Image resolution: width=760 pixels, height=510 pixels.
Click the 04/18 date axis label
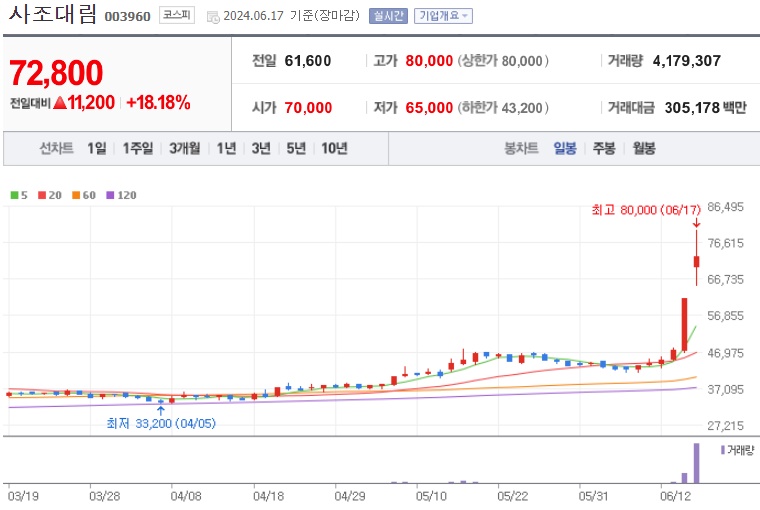(x=269, y=496)
